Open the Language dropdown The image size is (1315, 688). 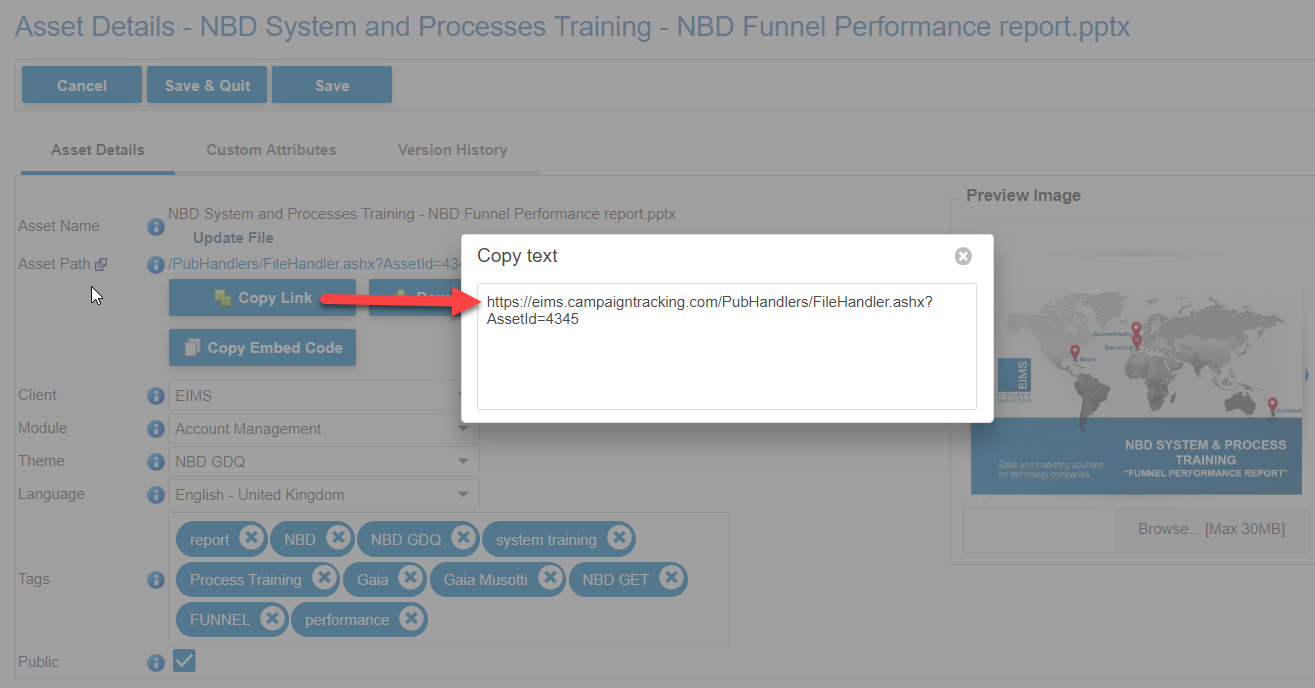324,495
